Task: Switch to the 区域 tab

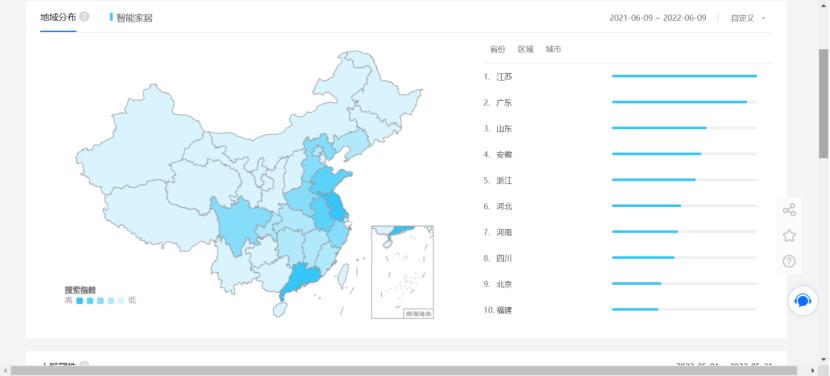Action: tap(526, 49)
